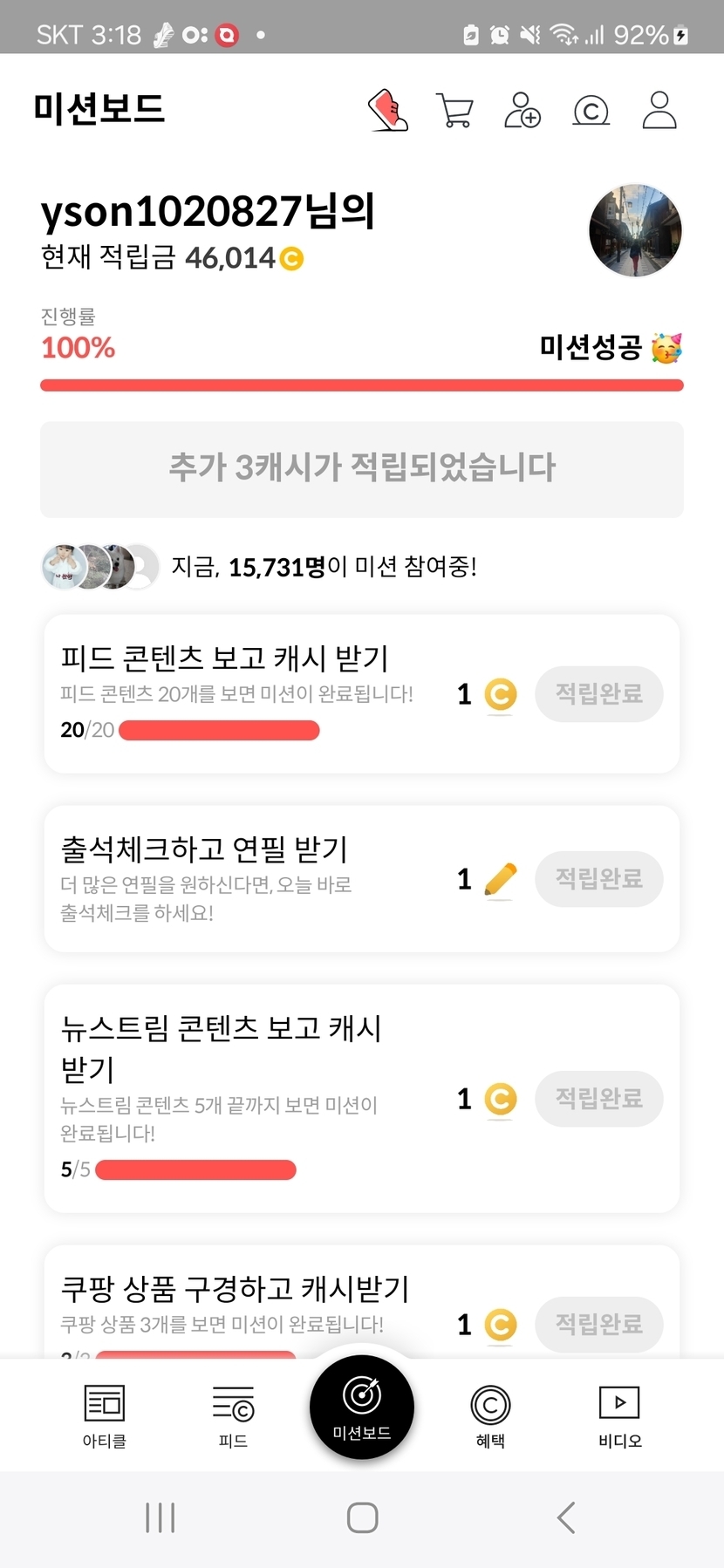Tap the red sneaker icon in header
The width and height of the screenshot is (724, 1568).
(x=388, y=111)
